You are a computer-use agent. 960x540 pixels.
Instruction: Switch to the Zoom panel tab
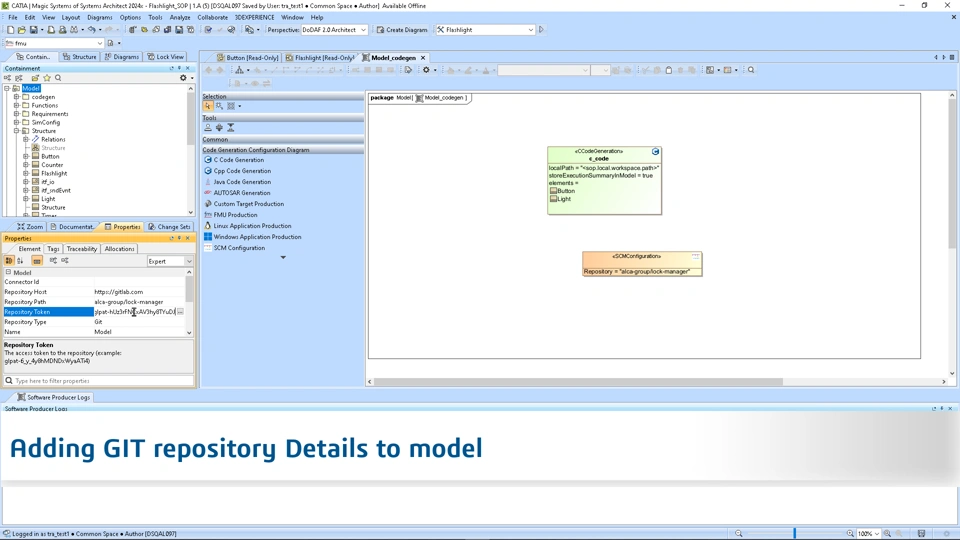(x=29, y=227)
